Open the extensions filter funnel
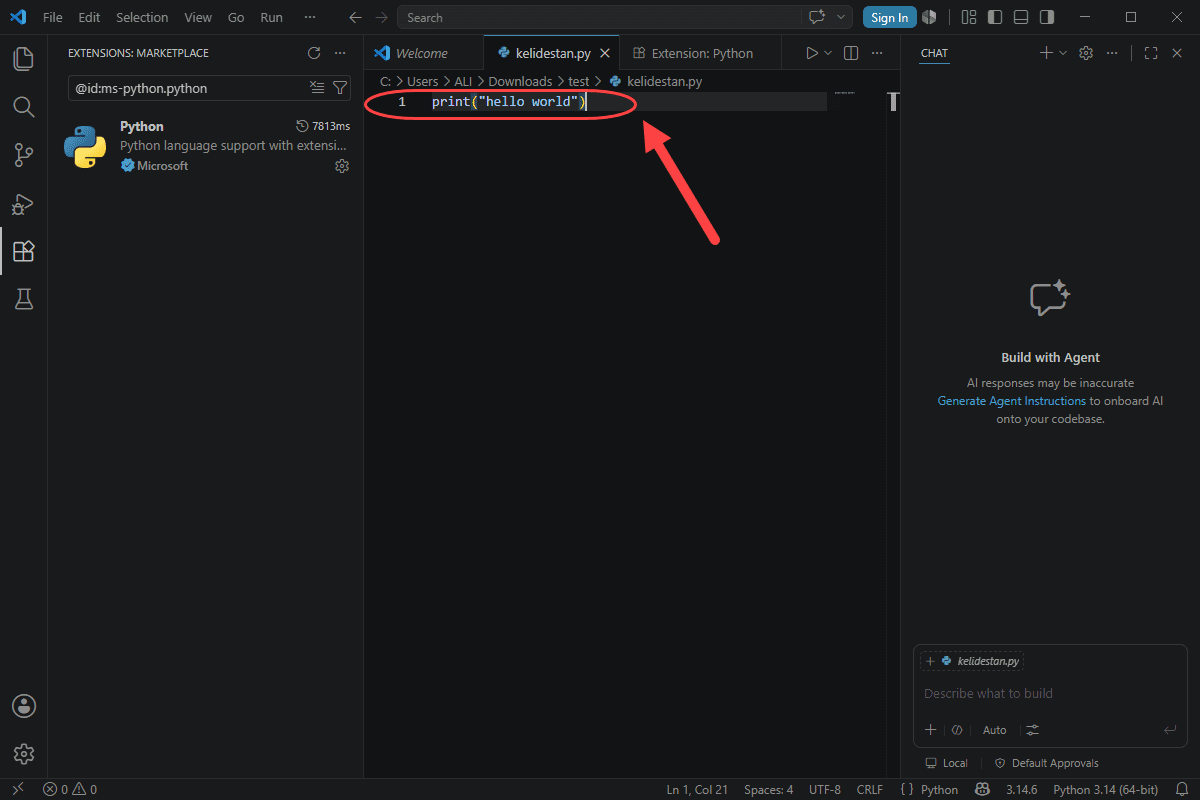 339,88
